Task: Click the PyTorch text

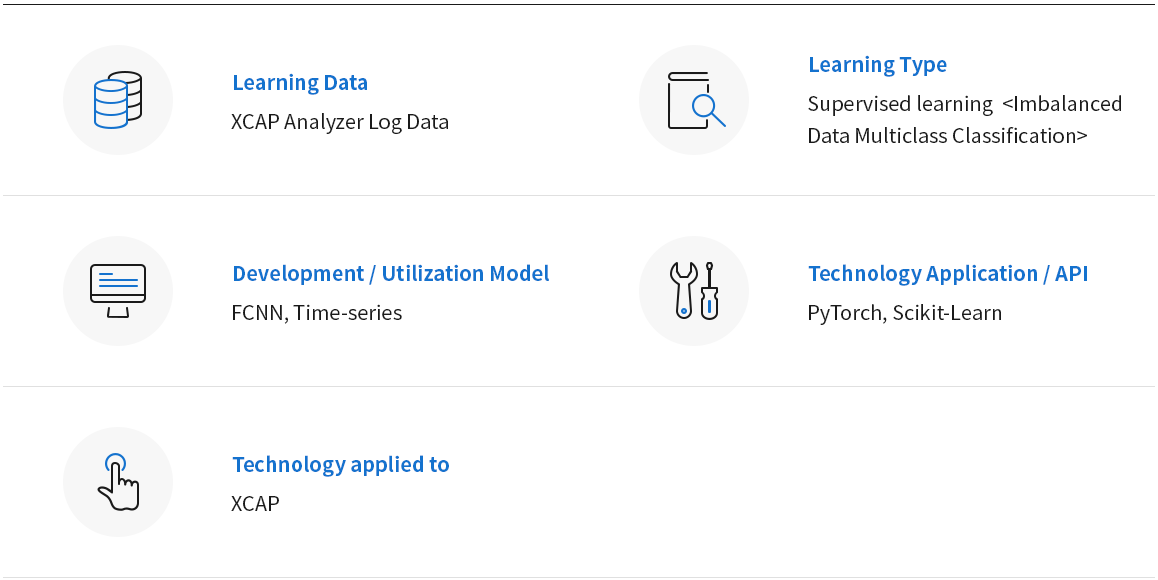Action: (x=846, y=313)
